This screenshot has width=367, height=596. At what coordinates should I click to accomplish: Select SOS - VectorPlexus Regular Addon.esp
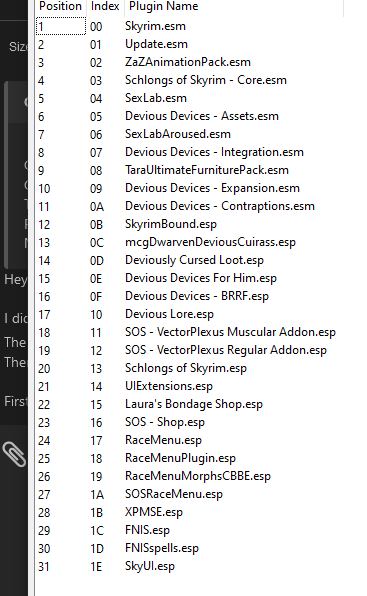(226, 350)
